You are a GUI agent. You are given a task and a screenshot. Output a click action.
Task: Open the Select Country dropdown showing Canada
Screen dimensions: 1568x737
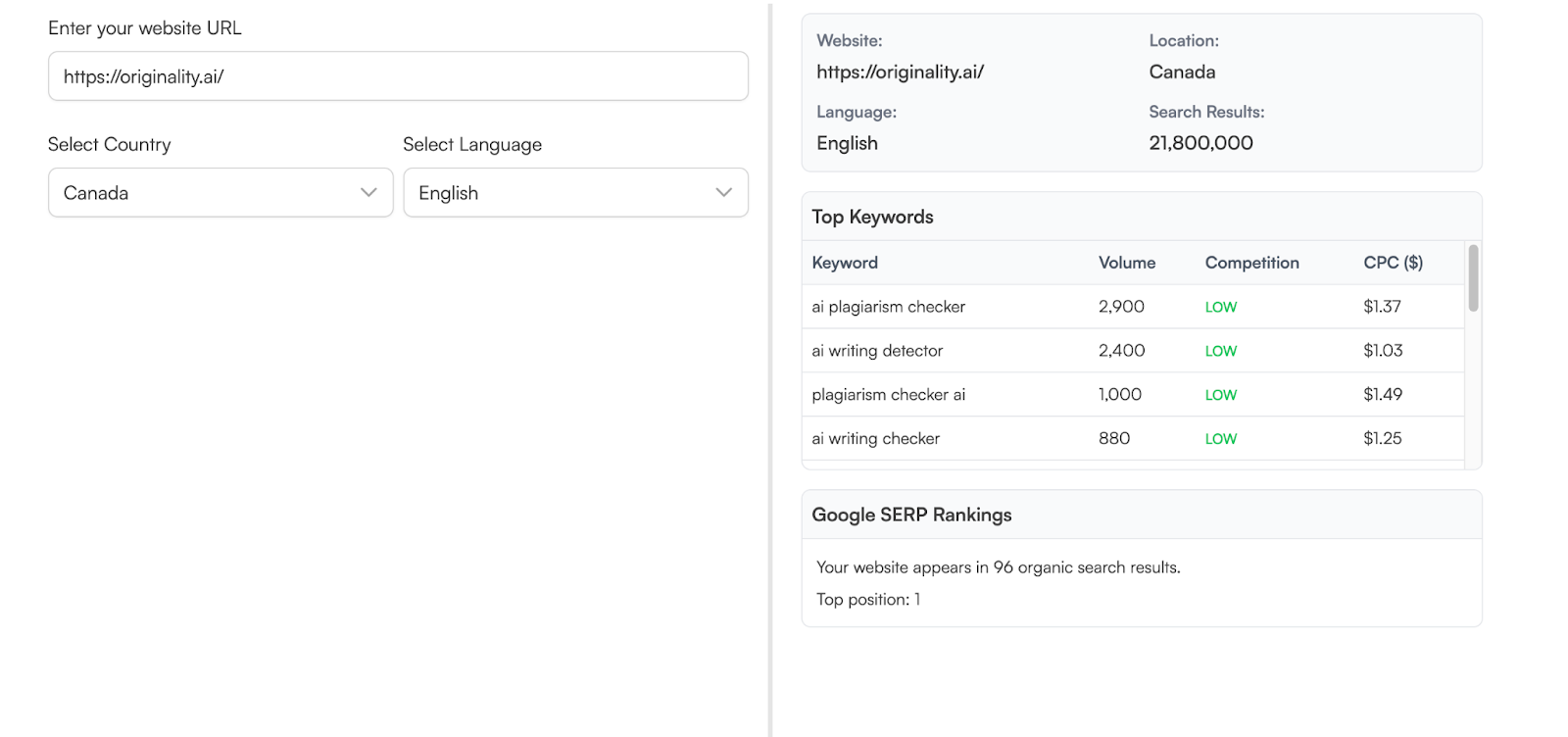point(220,193)
